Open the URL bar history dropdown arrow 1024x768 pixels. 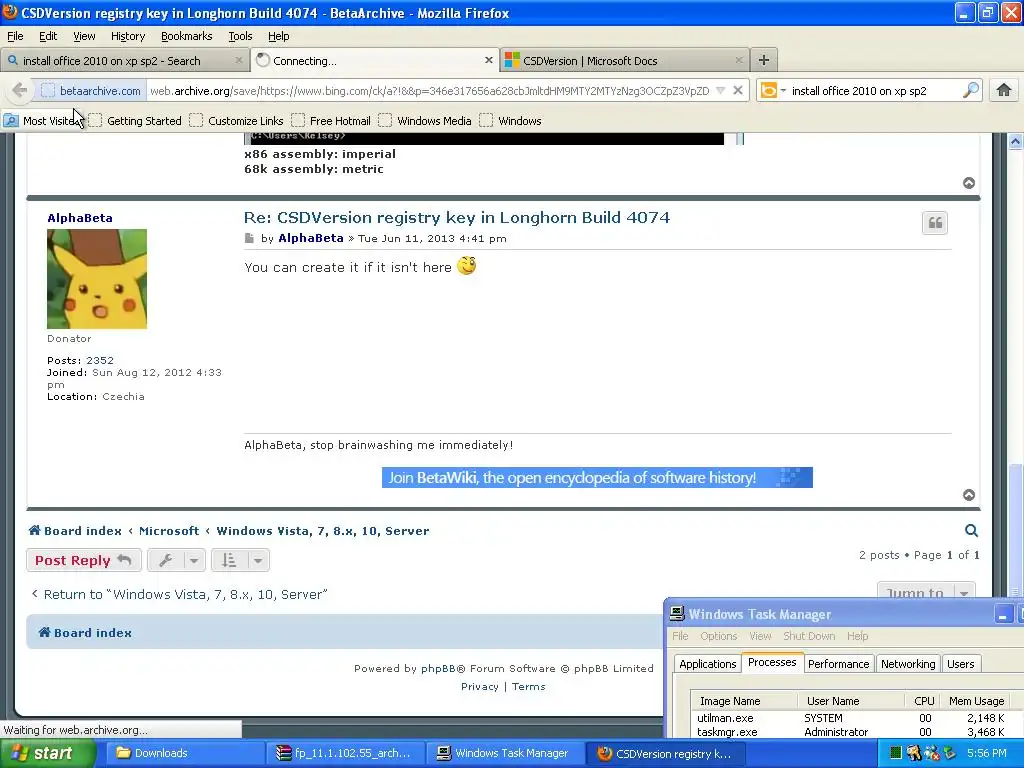tap(720, 90)
